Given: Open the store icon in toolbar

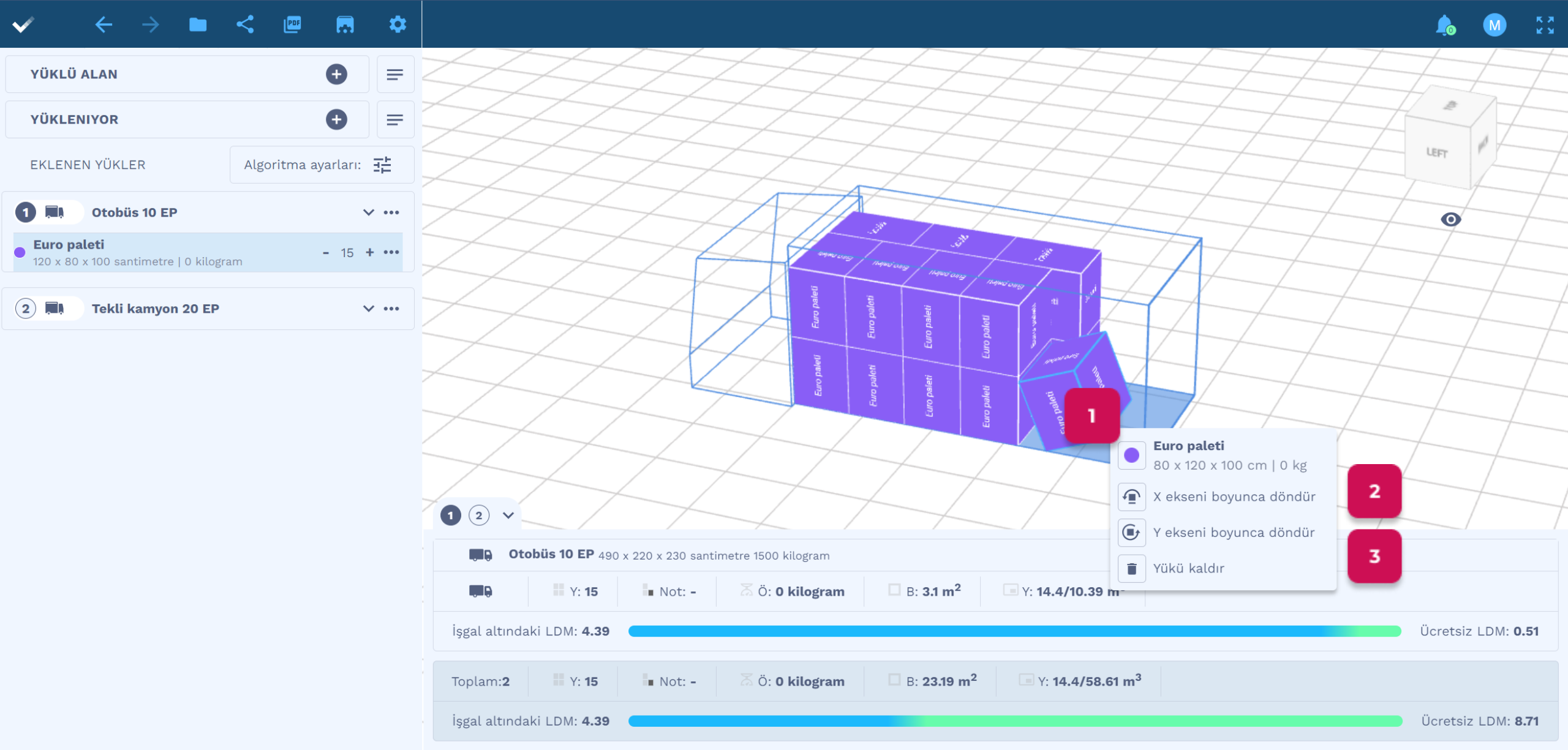Looking at the screenshot, I should click(345, 24).
